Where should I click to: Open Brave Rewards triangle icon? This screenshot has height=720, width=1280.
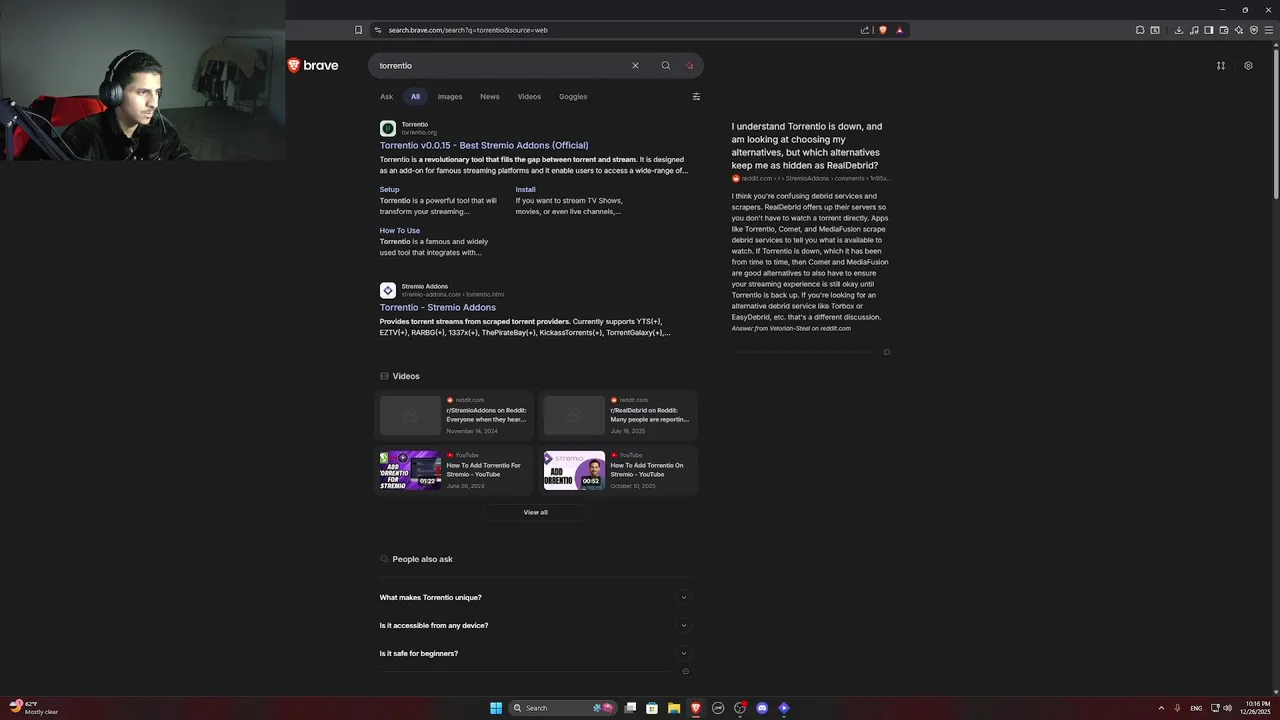tap(899, 30)
